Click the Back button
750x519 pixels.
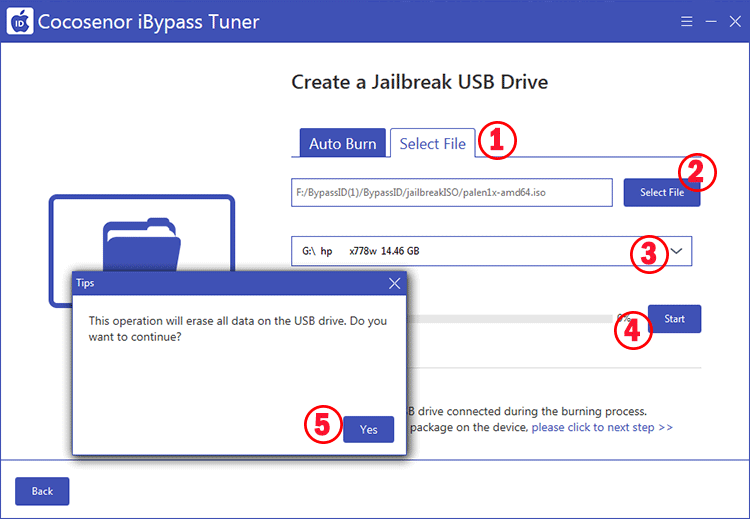pos(42,491)
